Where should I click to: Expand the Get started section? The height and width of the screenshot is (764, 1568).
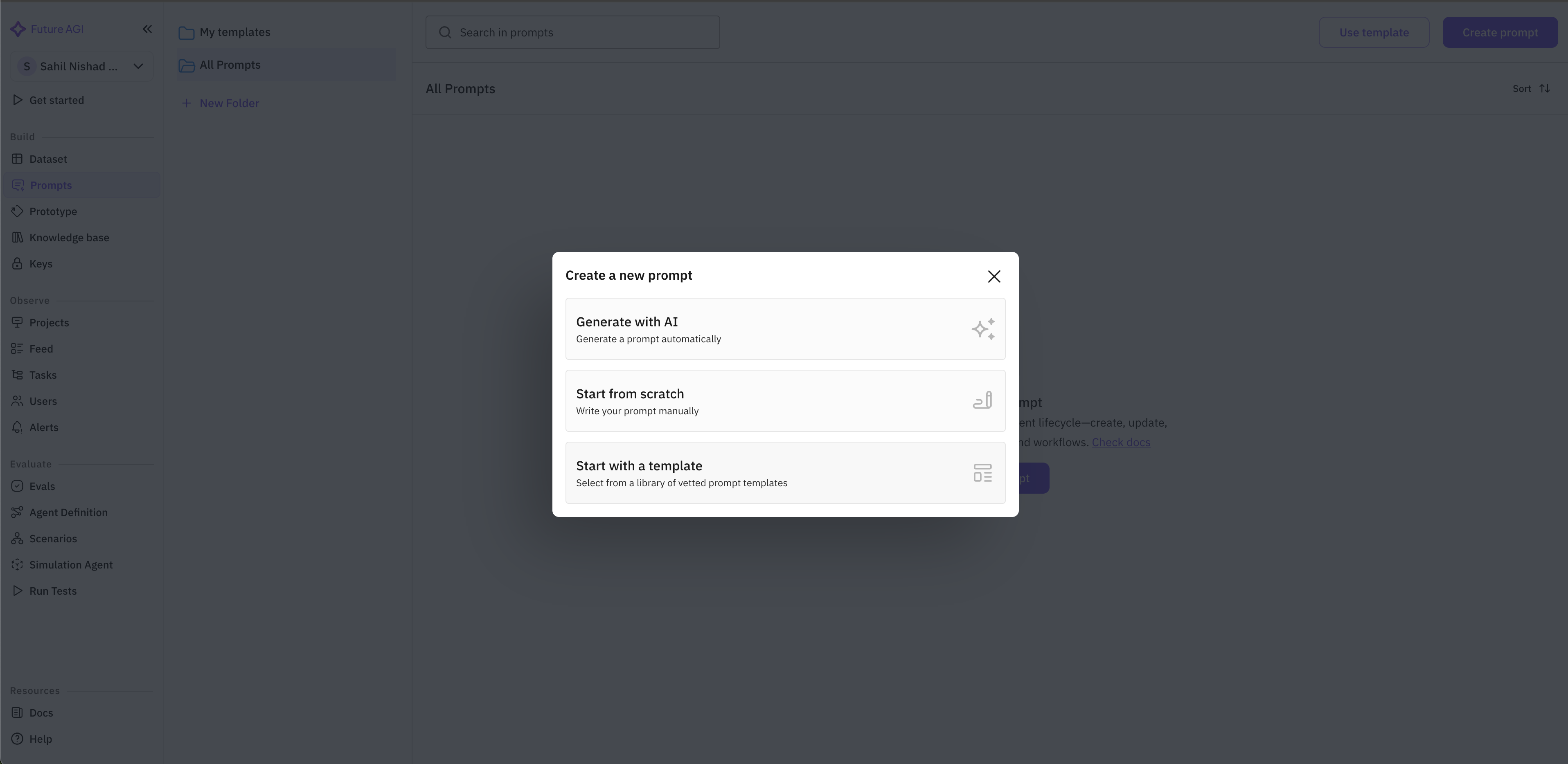[x=56, y=100]
